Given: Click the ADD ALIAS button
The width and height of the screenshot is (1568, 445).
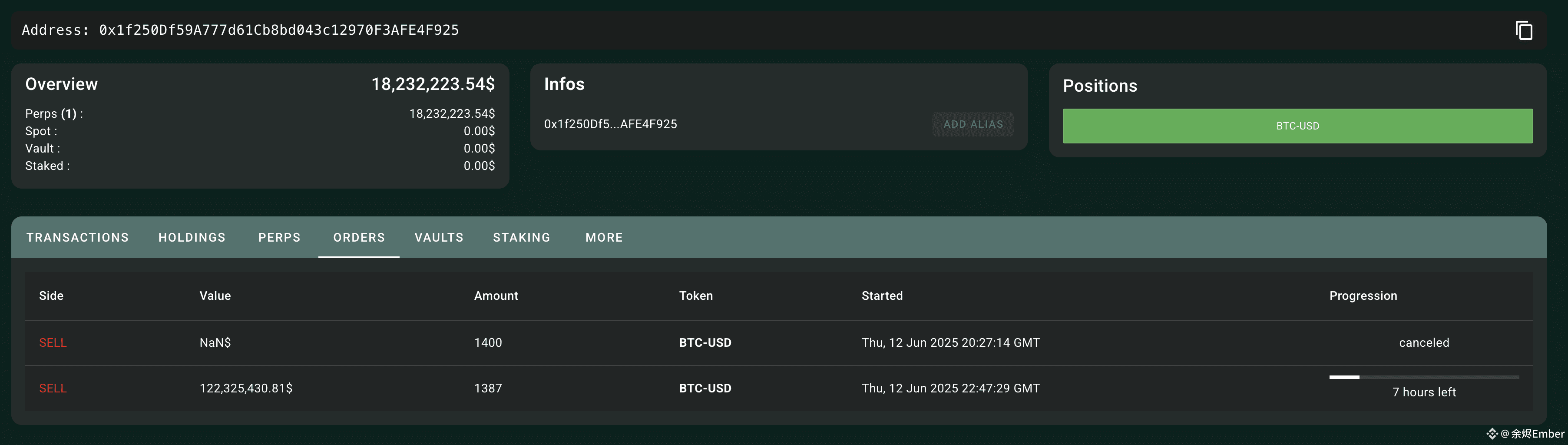Looking at the screenshot, I should [x=973, y=124].
